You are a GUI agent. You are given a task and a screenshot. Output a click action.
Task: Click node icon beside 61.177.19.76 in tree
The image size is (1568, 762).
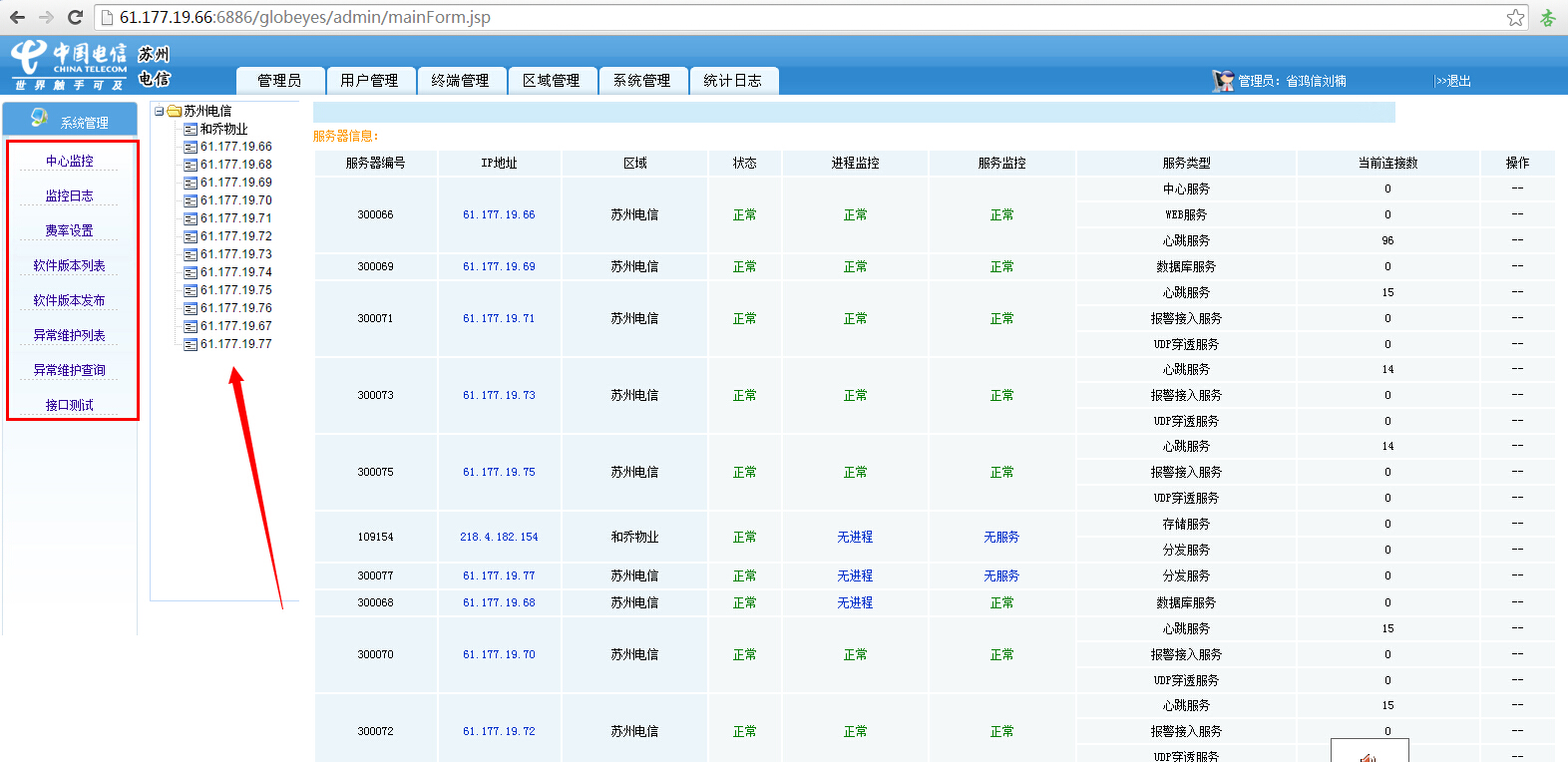(x=191, y=308)
